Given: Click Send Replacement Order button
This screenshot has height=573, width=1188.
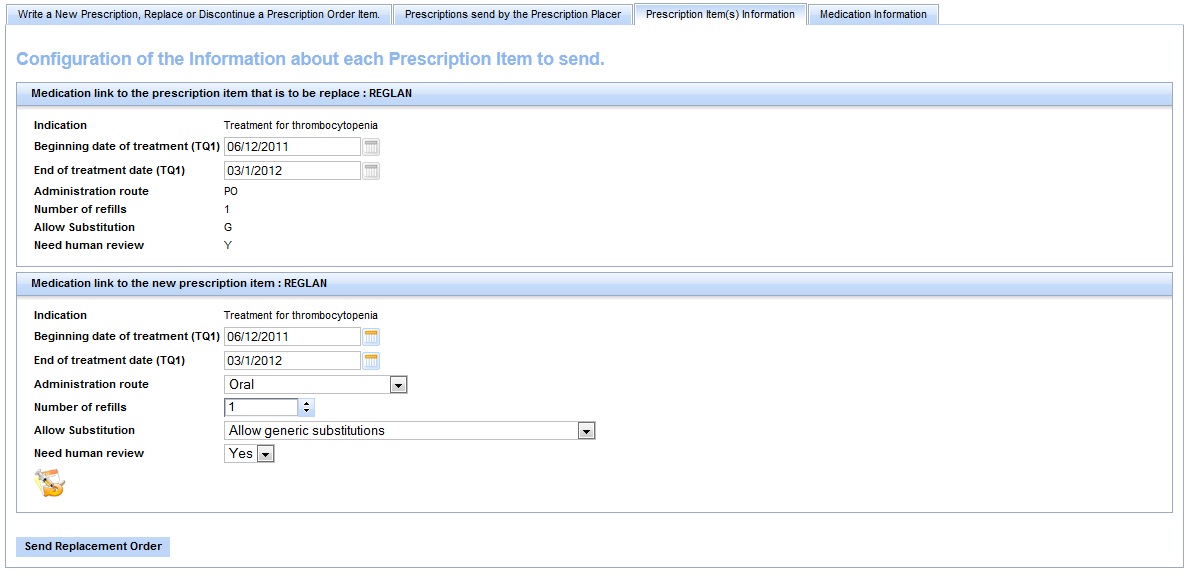Looking at the screenshot, I should 93,547.
